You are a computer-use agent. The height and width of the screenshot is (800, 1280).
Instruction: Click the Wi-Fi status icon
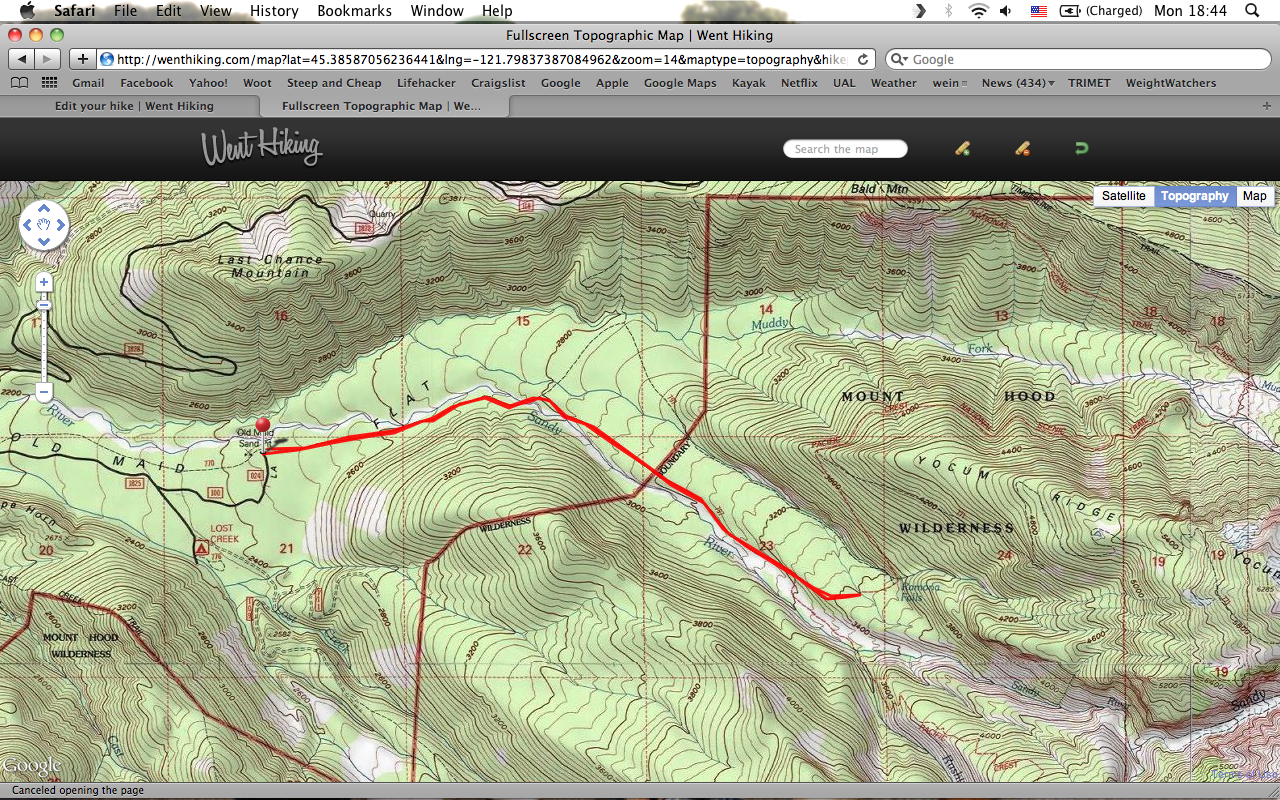977,11
